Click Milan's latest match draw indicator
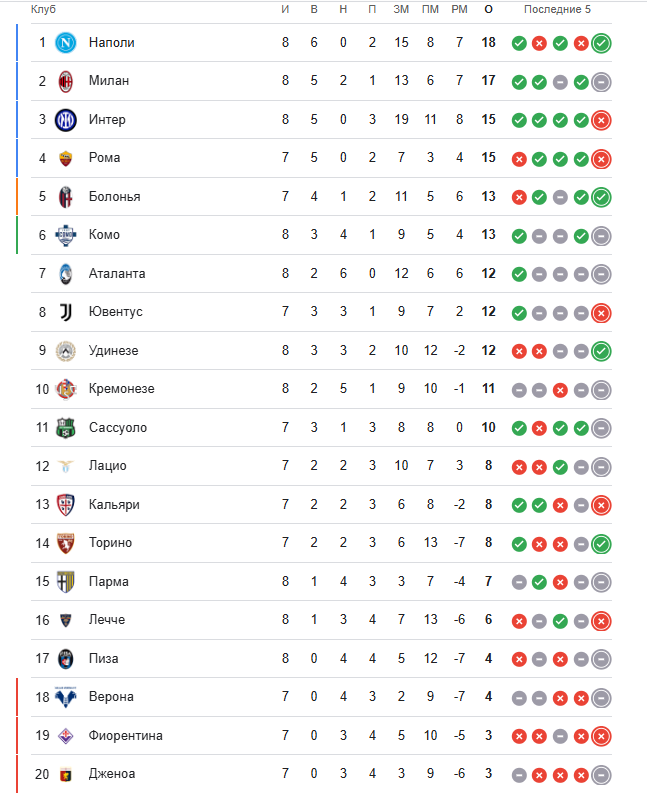Screen dimensions: 647x802 [x=601, y=82]
